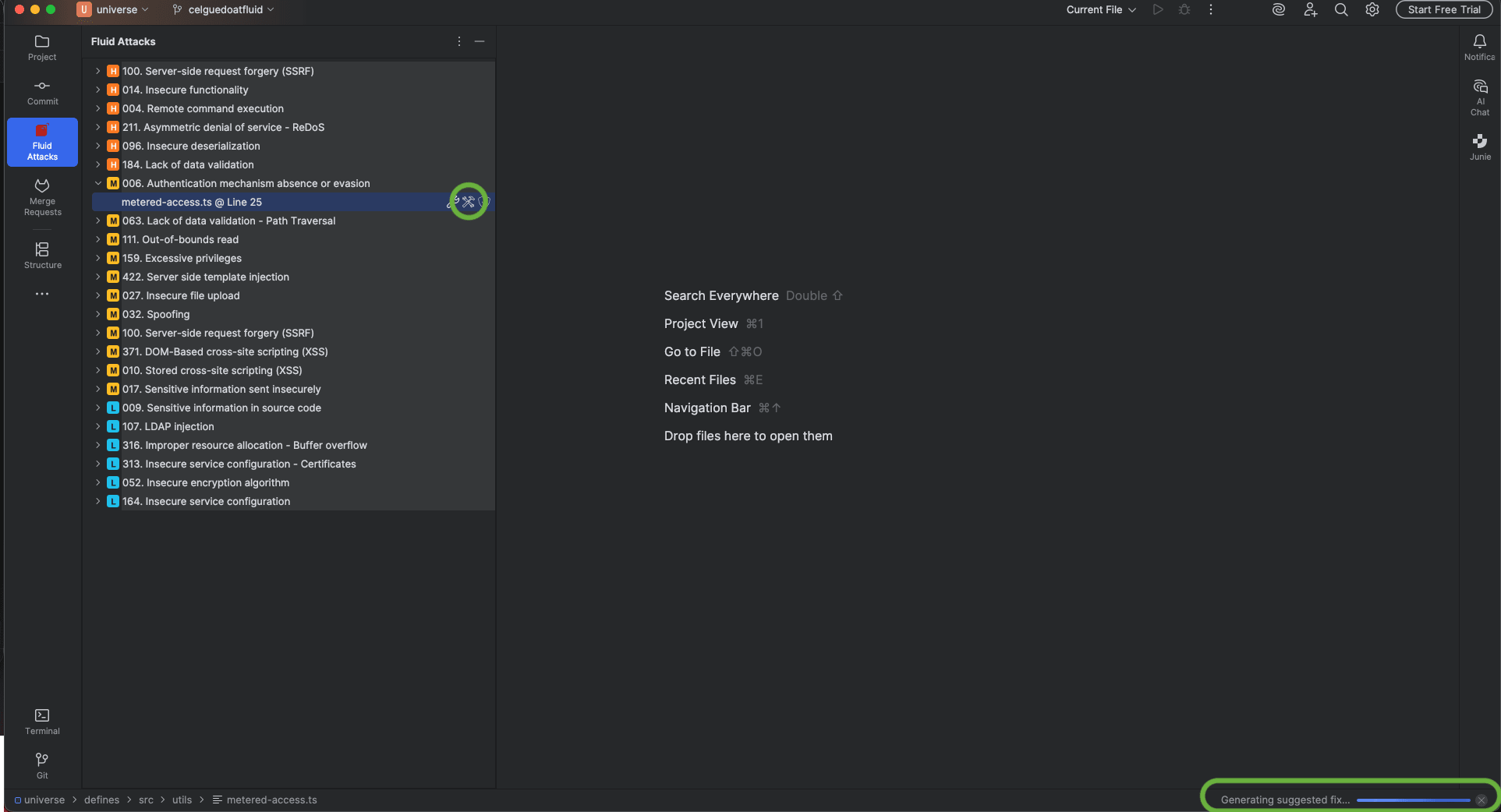The width and height of the screenshot is (1501, 812).
Task: Select 027. Insecure file upload row
Action: [x=292, y=295]
